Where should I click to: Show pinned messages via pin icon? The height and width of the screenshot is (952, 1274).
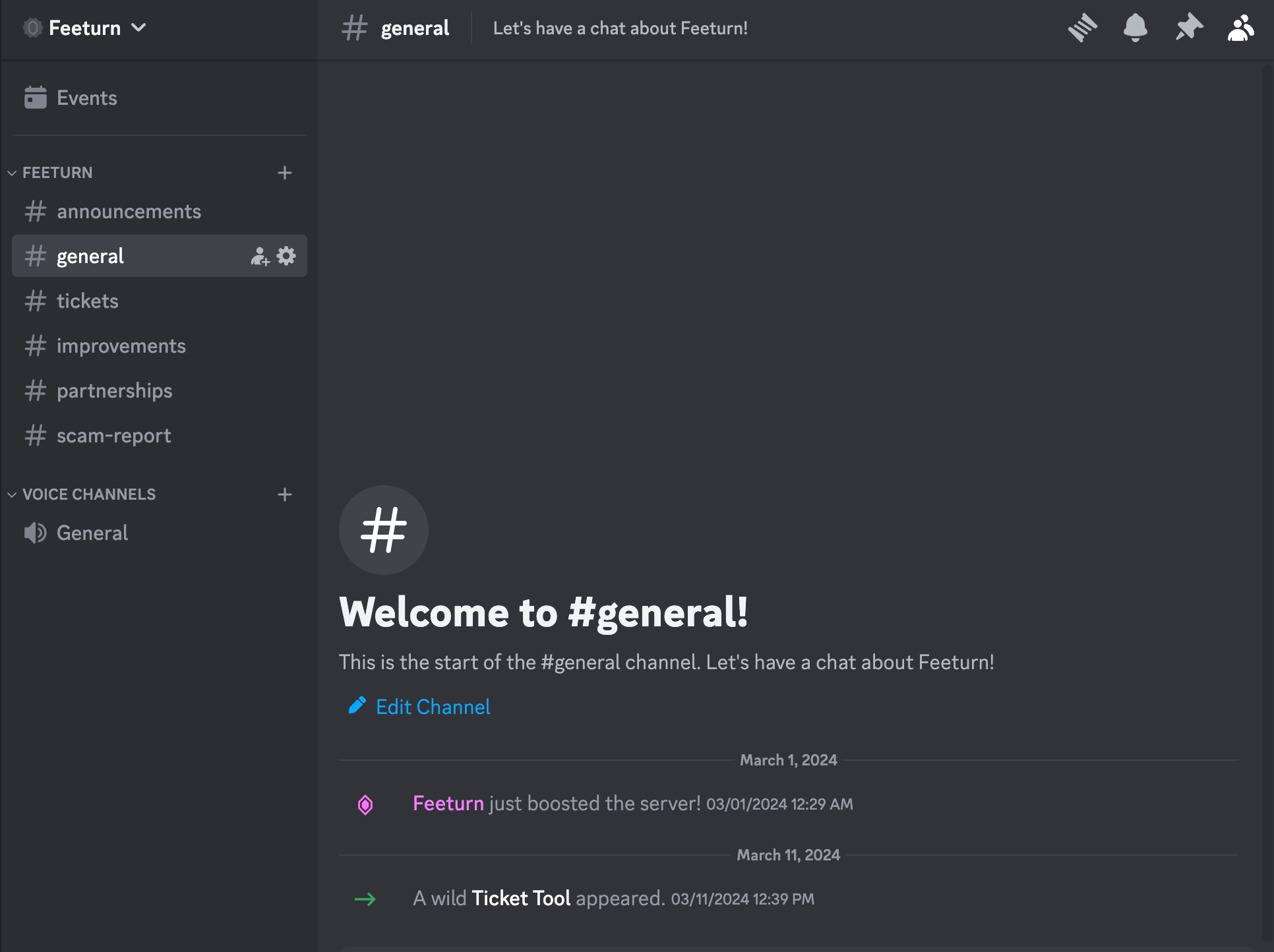point(1188,28)
